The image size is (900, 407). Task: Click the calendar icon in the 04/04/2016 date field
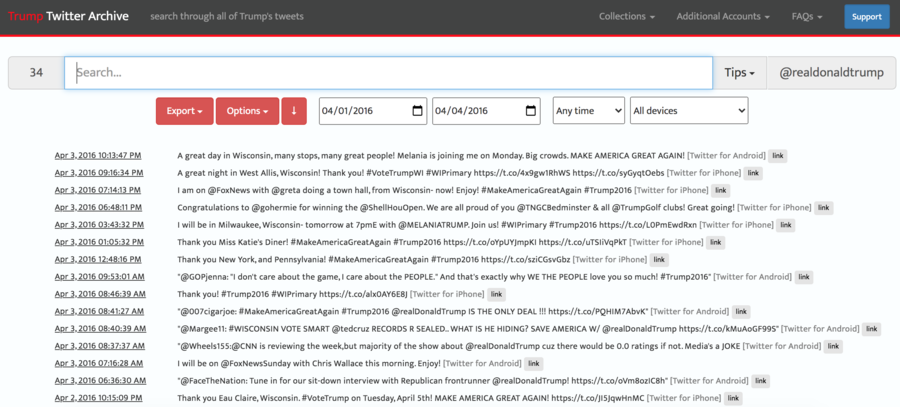click(531, 111)
